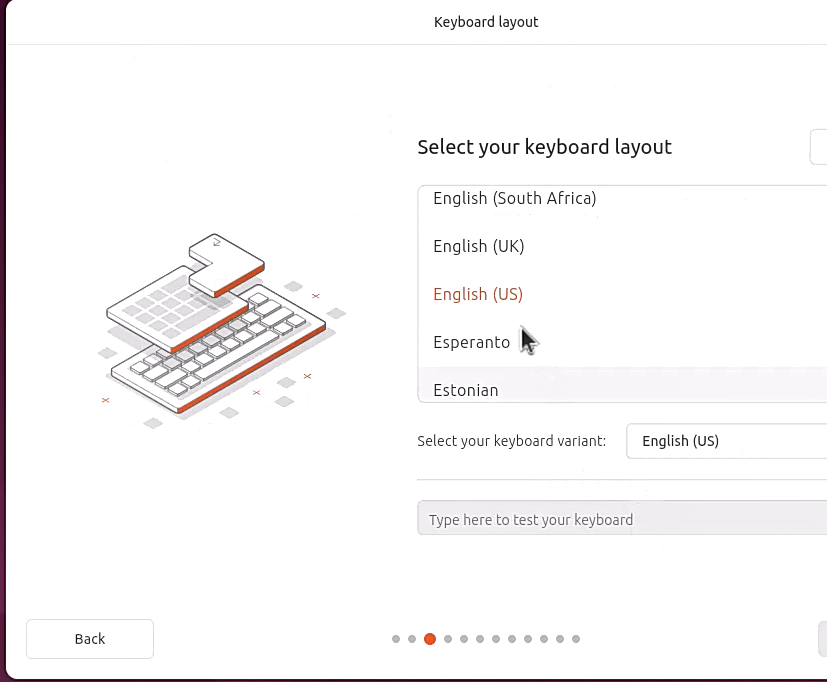Click the fifth progress dot
Viewport: 827px width, 682px height.
pos(463,638)
